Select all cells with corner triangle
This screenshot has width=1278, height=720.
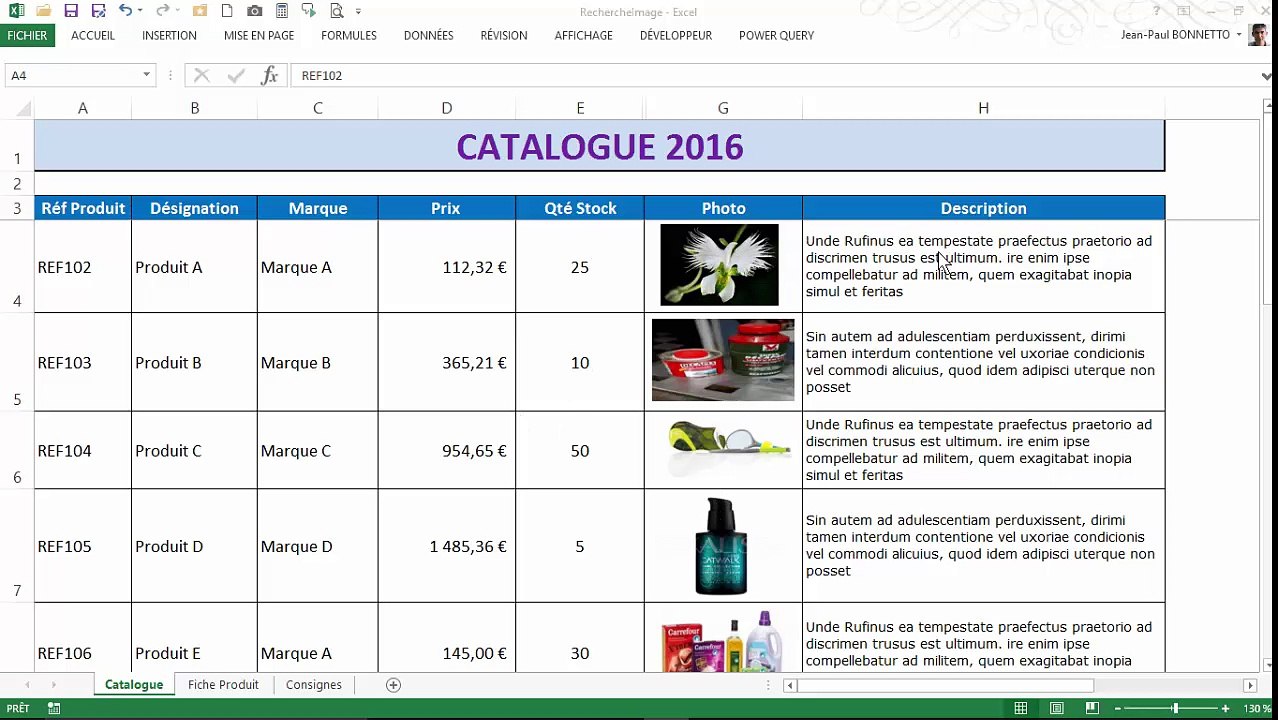tap(22, 108)
